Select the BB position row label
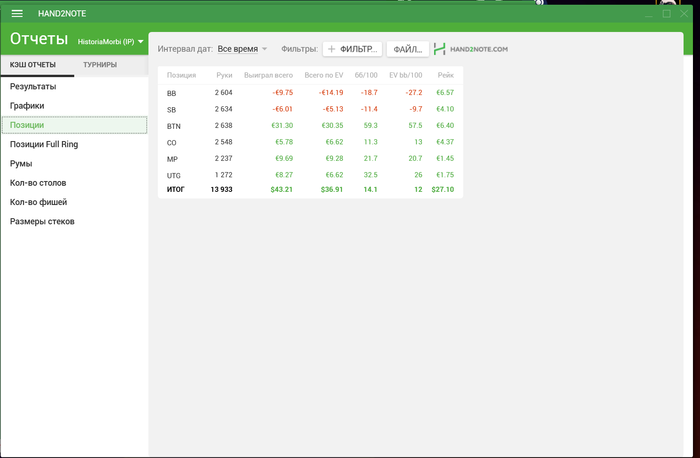The height and width of the screenshot is (458, 700). (x=171, y=93)
